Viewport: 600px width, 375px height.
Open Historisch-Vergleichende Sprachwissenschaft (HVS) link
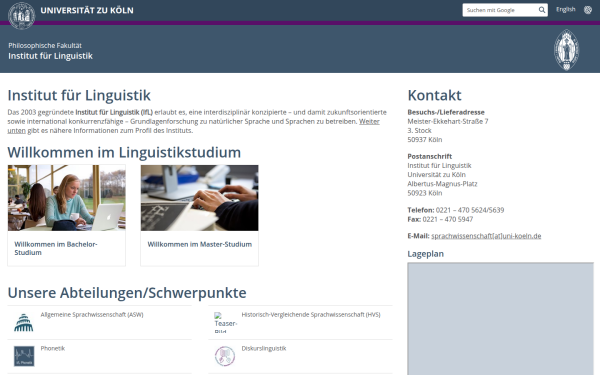coord(311,315)
